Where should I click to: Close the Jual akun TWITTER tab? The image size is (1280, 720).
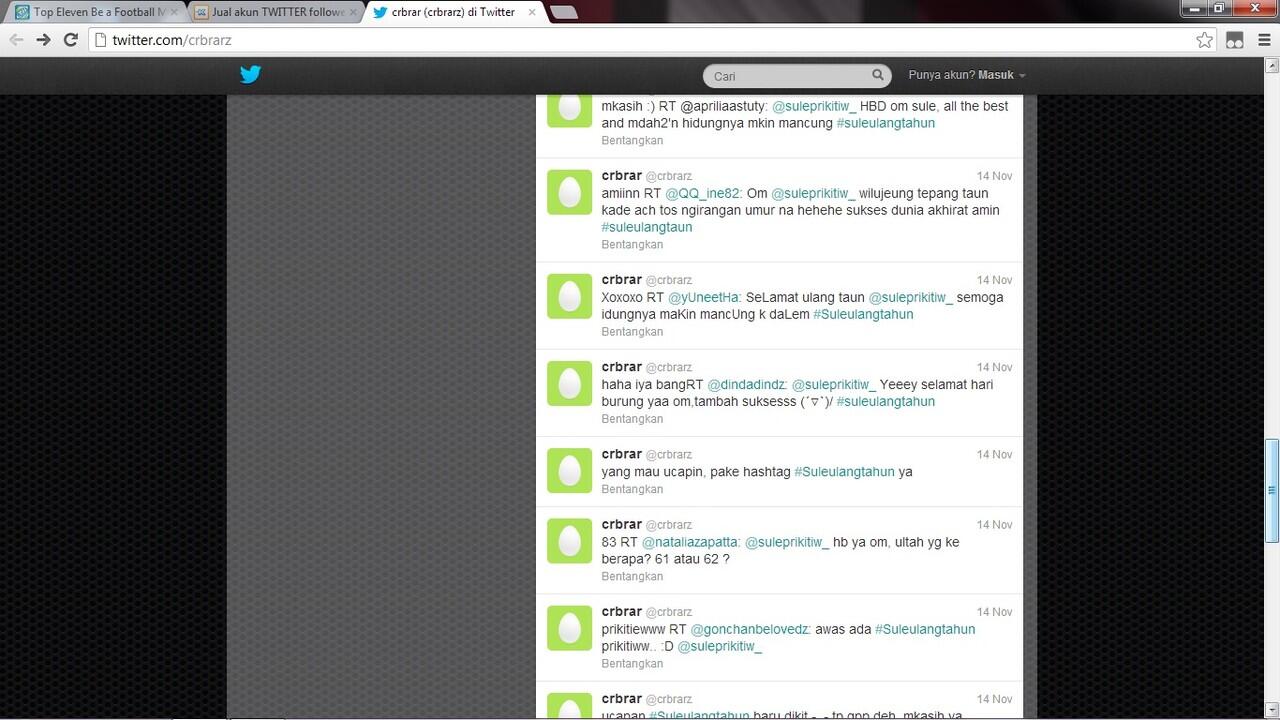tap(353, 12)
